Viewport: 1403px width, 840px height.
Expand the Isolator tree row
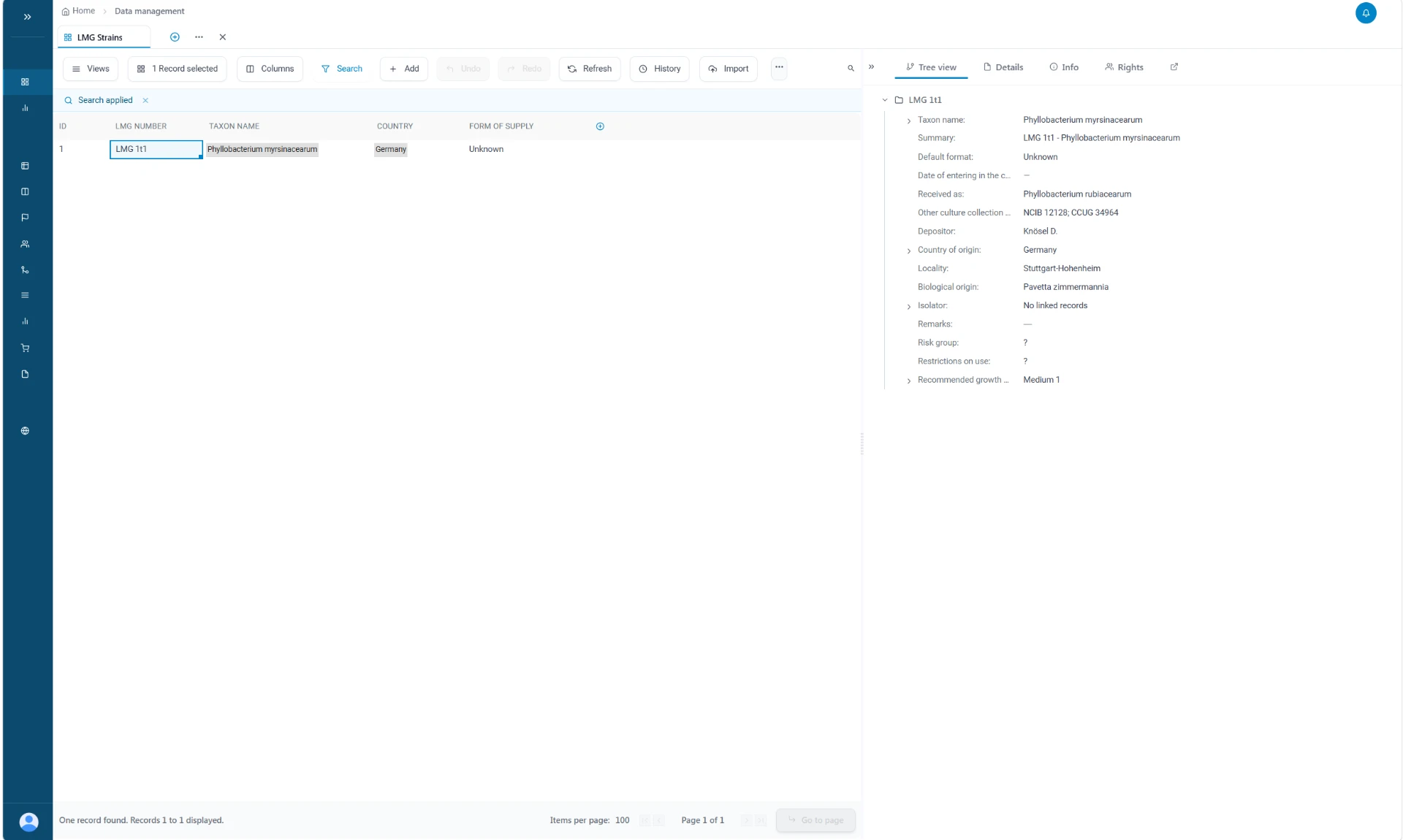[x=908, y=307]
